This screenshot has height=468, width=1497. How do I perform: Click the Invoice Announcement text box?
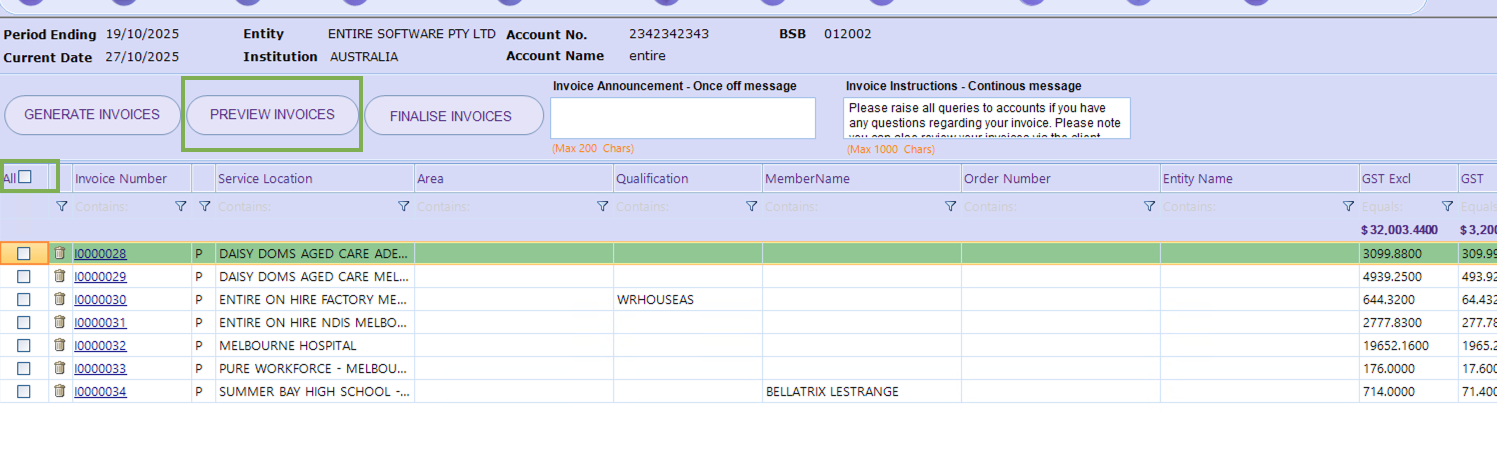(x=683, y=118)
